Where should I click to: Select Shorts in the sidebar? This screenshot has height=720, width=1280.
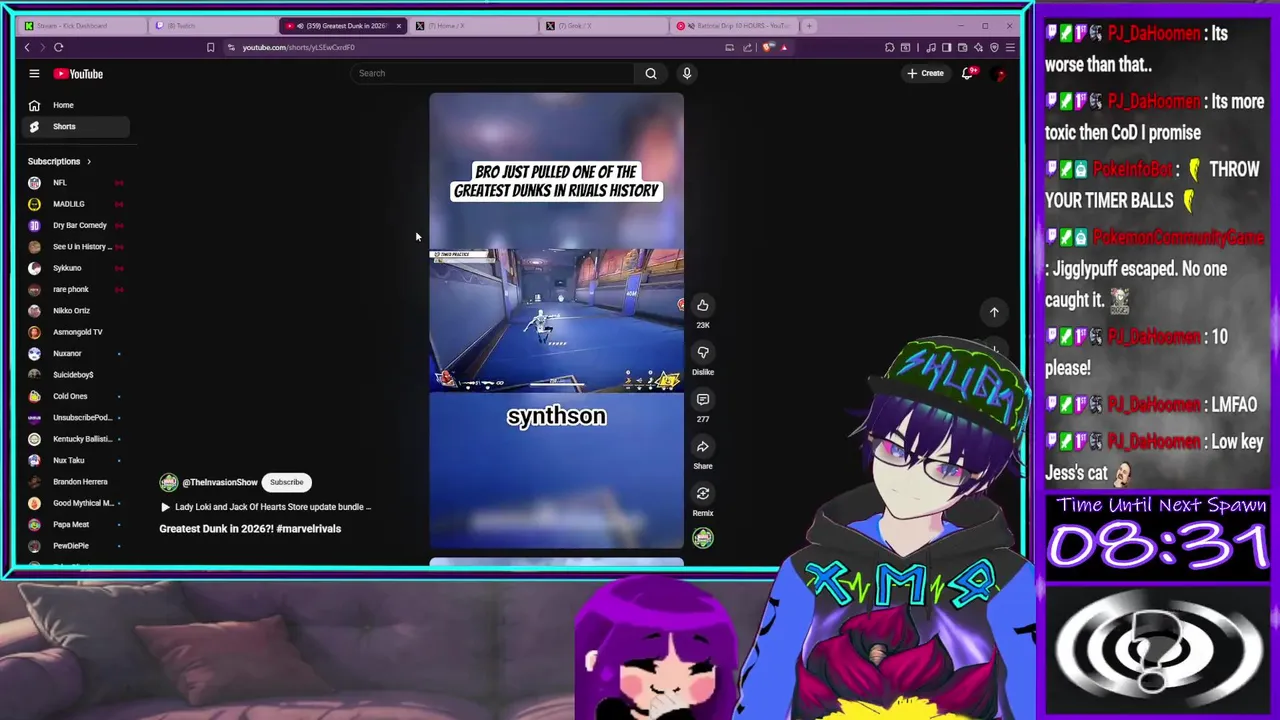click(75, 126)
